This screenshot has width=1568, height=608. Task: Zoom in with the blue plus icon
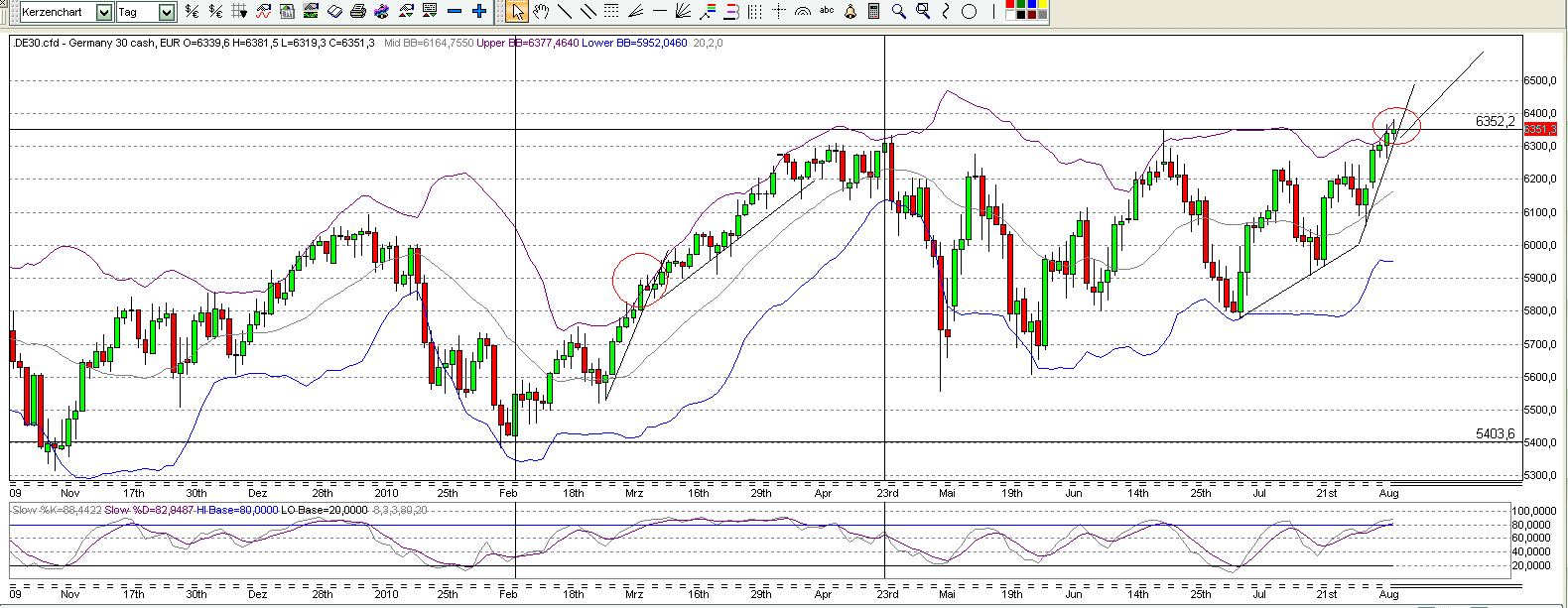click(479, 11)
